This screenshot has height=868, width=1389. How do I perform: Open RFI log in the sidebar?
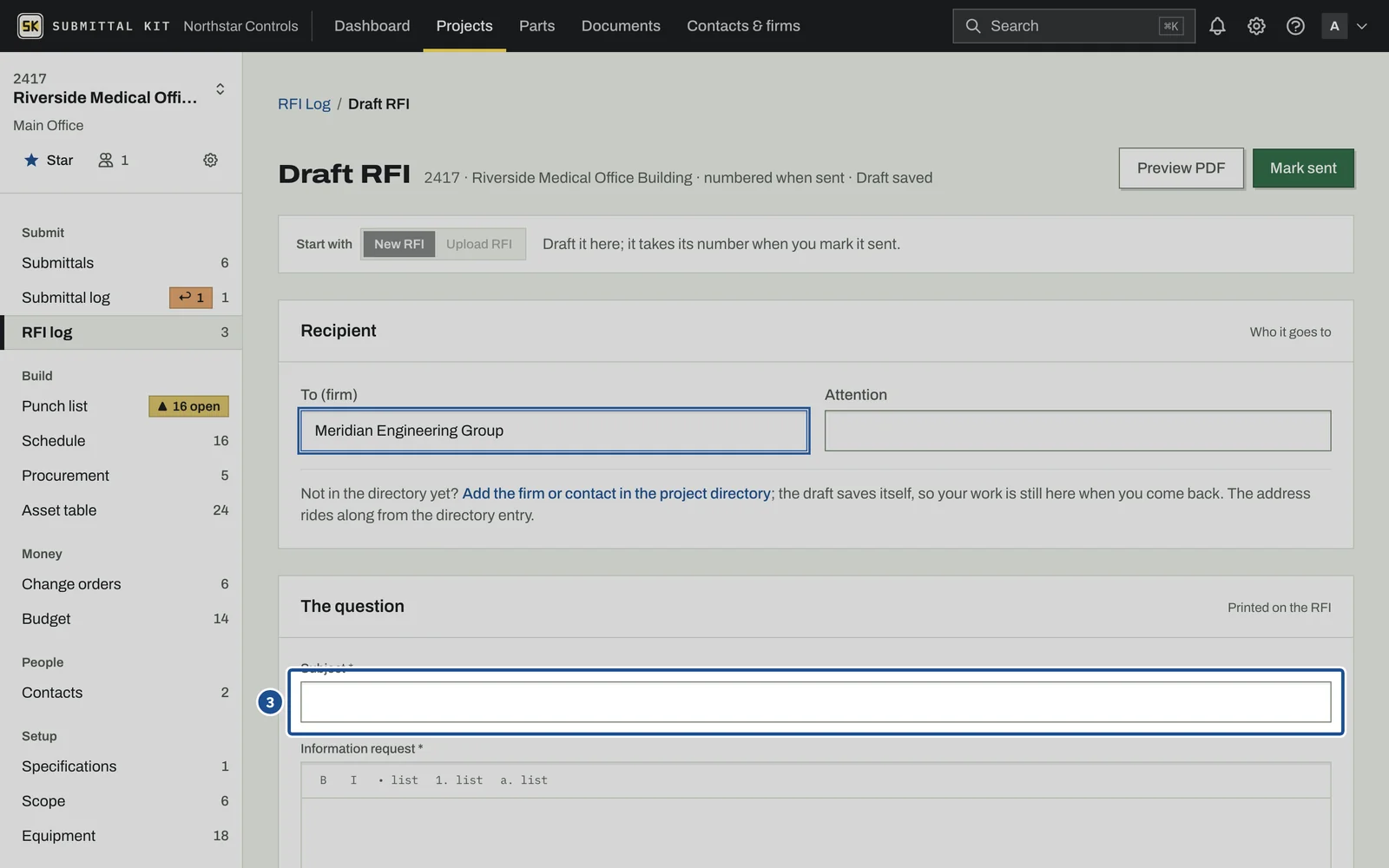[122, 332]
